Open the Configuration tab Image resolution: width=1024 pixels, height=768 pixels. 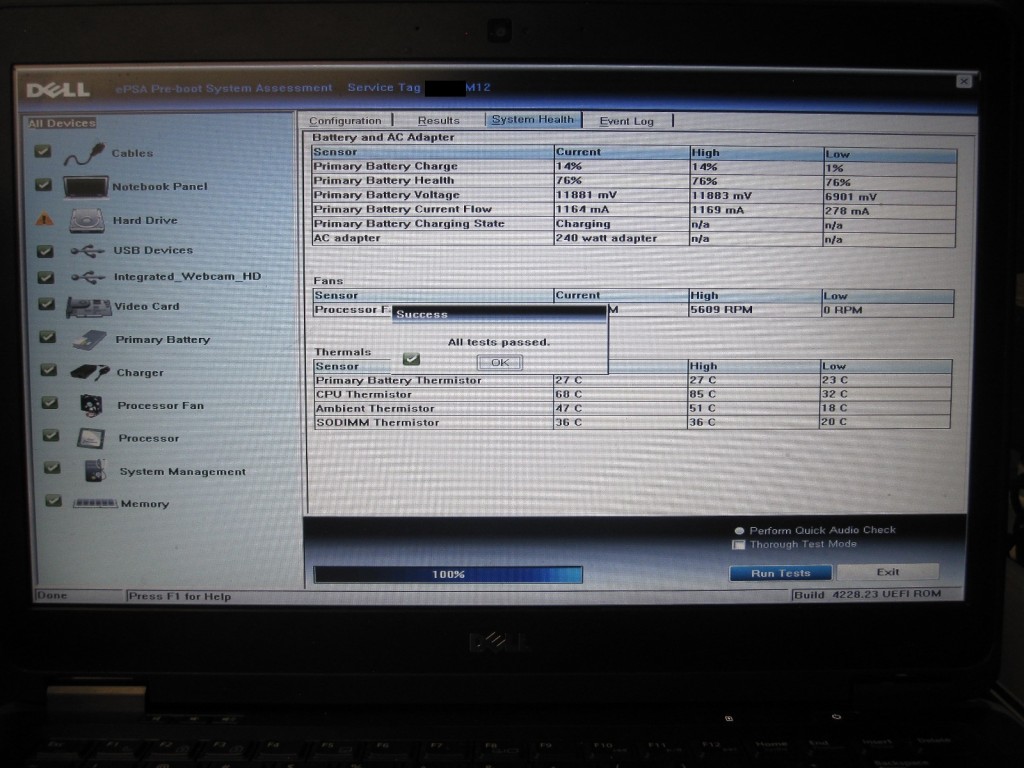[x=345, y=121]
